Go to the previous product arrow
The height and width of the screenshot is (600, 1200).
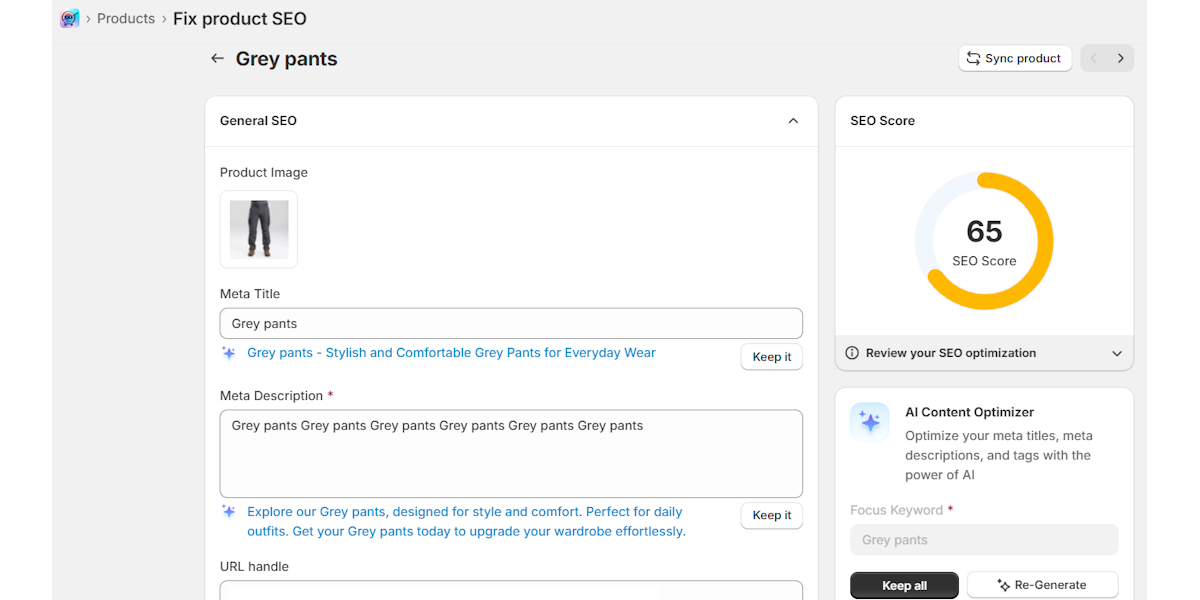(x=1094, y=59)
